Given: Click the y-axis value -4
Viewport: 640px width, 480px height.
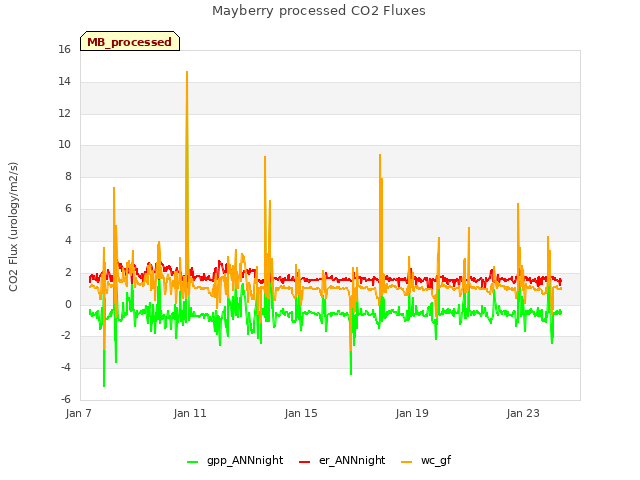Looking at the screenshot, I should point(66,367).
